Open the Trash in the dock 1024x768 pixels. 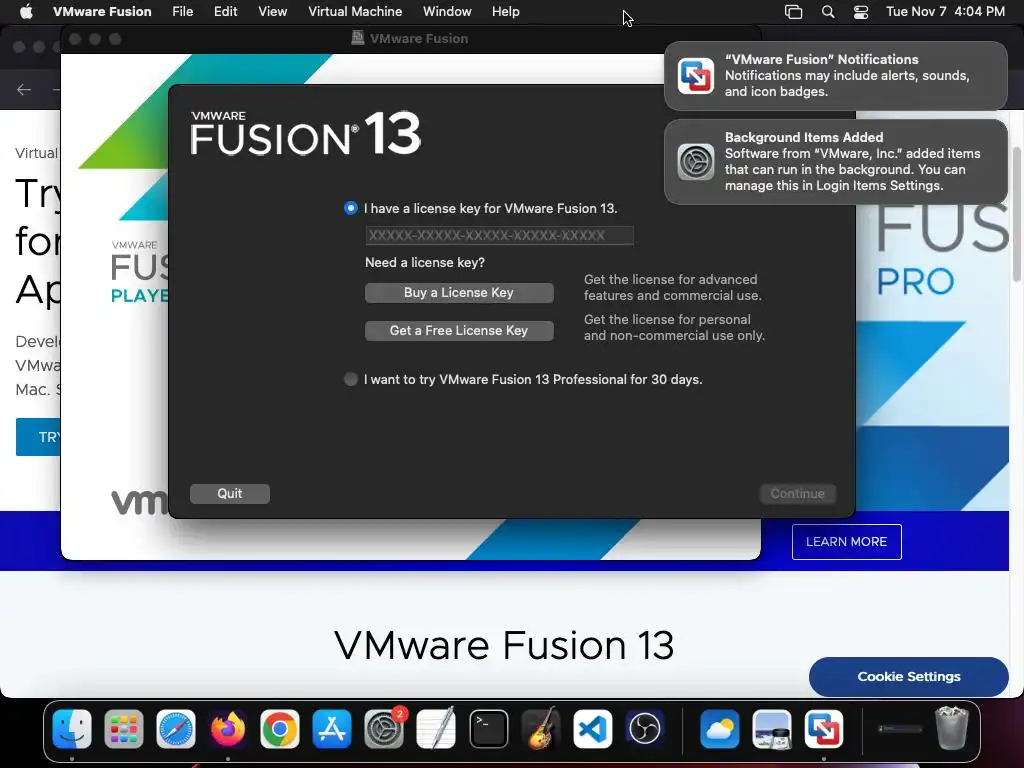point(952,729)
